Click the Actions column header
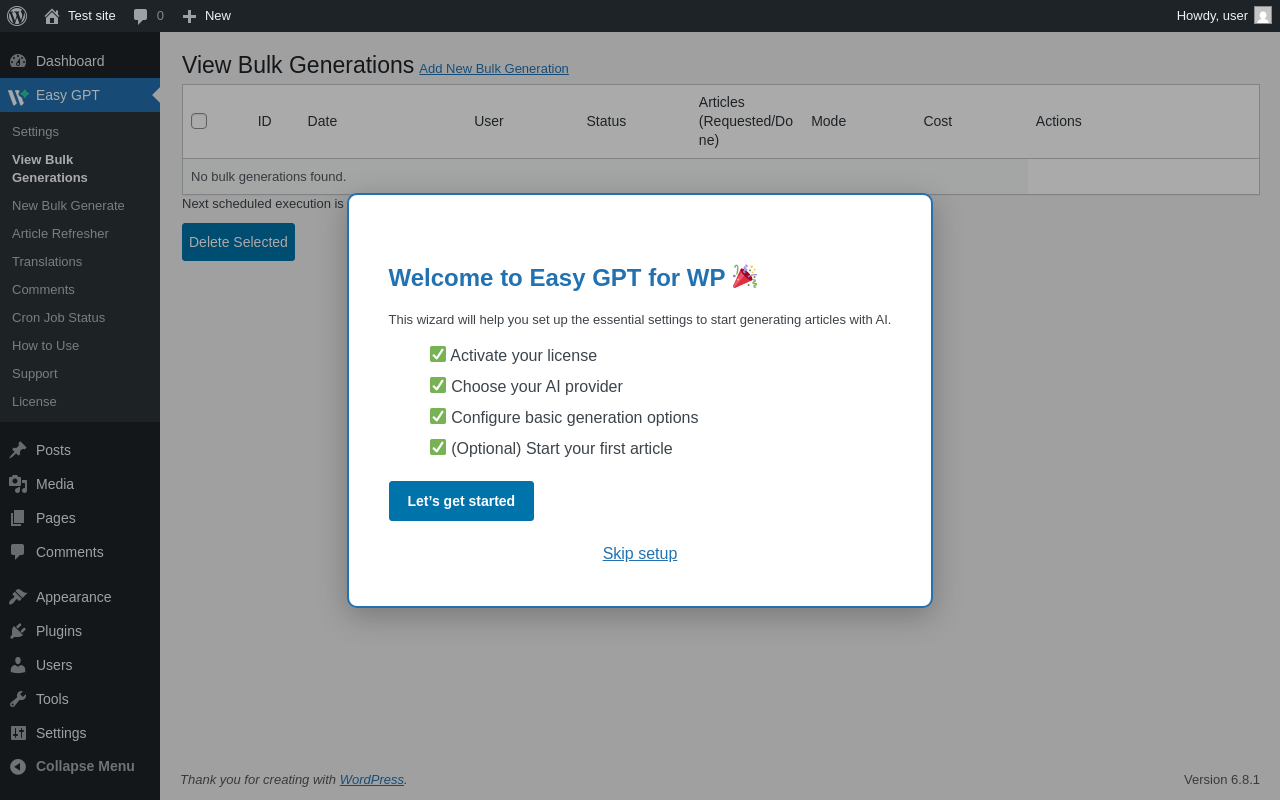Image resolution: width=1280 pixels, height=800 pixels. pos(1059,121)
